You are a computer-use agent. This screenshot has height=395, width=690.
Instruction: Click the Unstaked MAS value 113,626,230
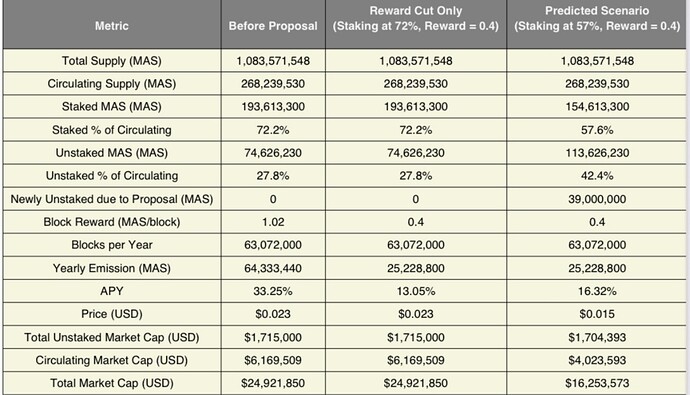597,153
